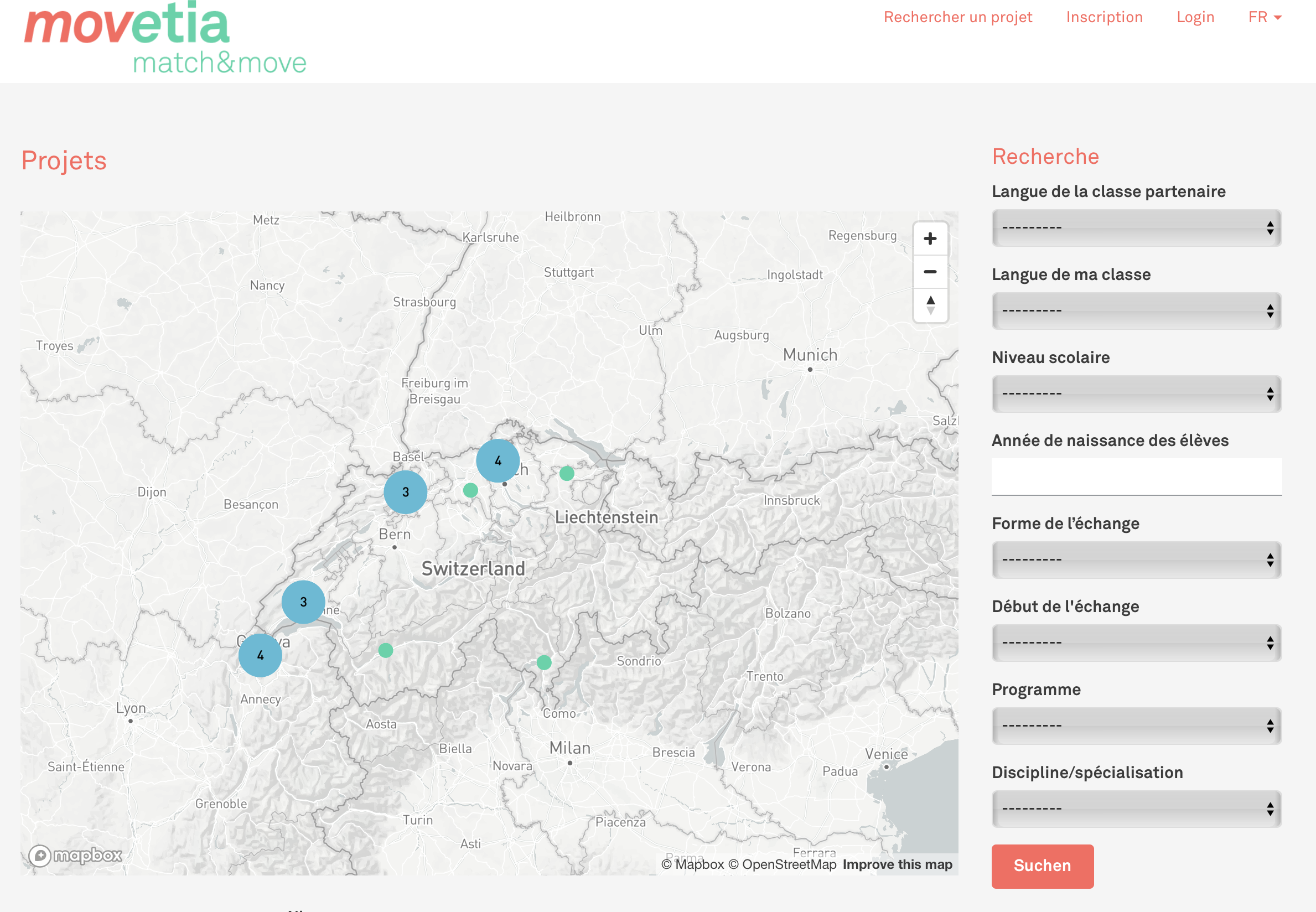The height and width of the screenshot is (912, 1316).
Task: Open Langue de la classe partenaire dropdown
Action: click(1136, 228)
